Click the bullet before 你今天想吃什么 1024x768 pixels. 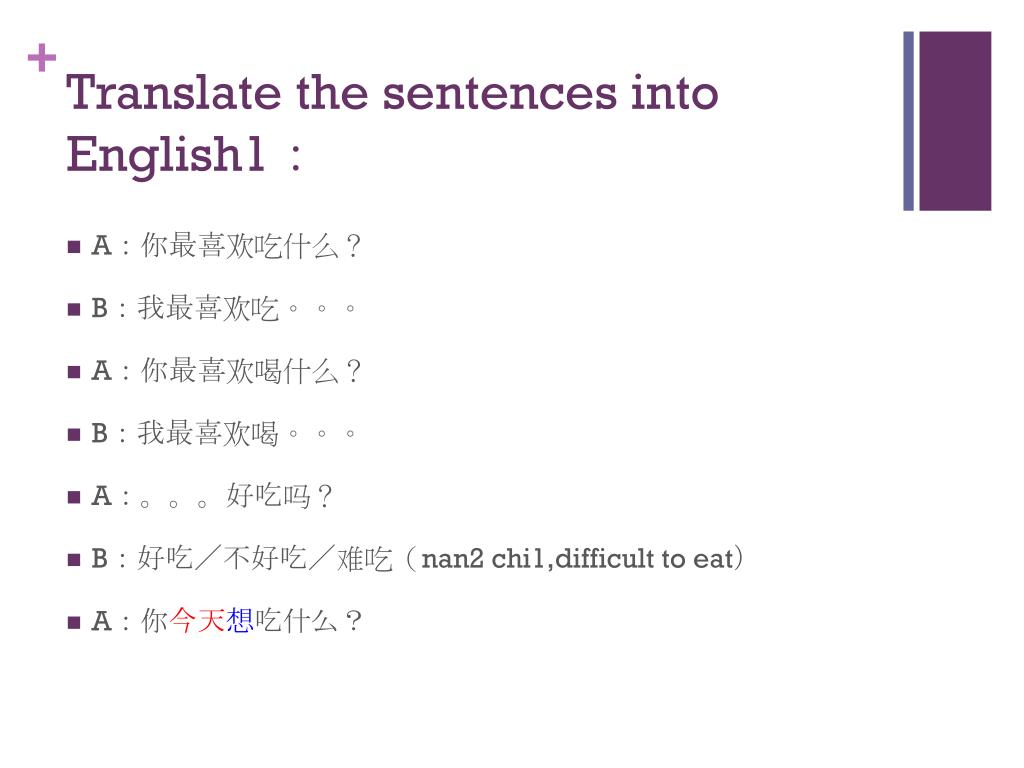click(x=74, y=622)
